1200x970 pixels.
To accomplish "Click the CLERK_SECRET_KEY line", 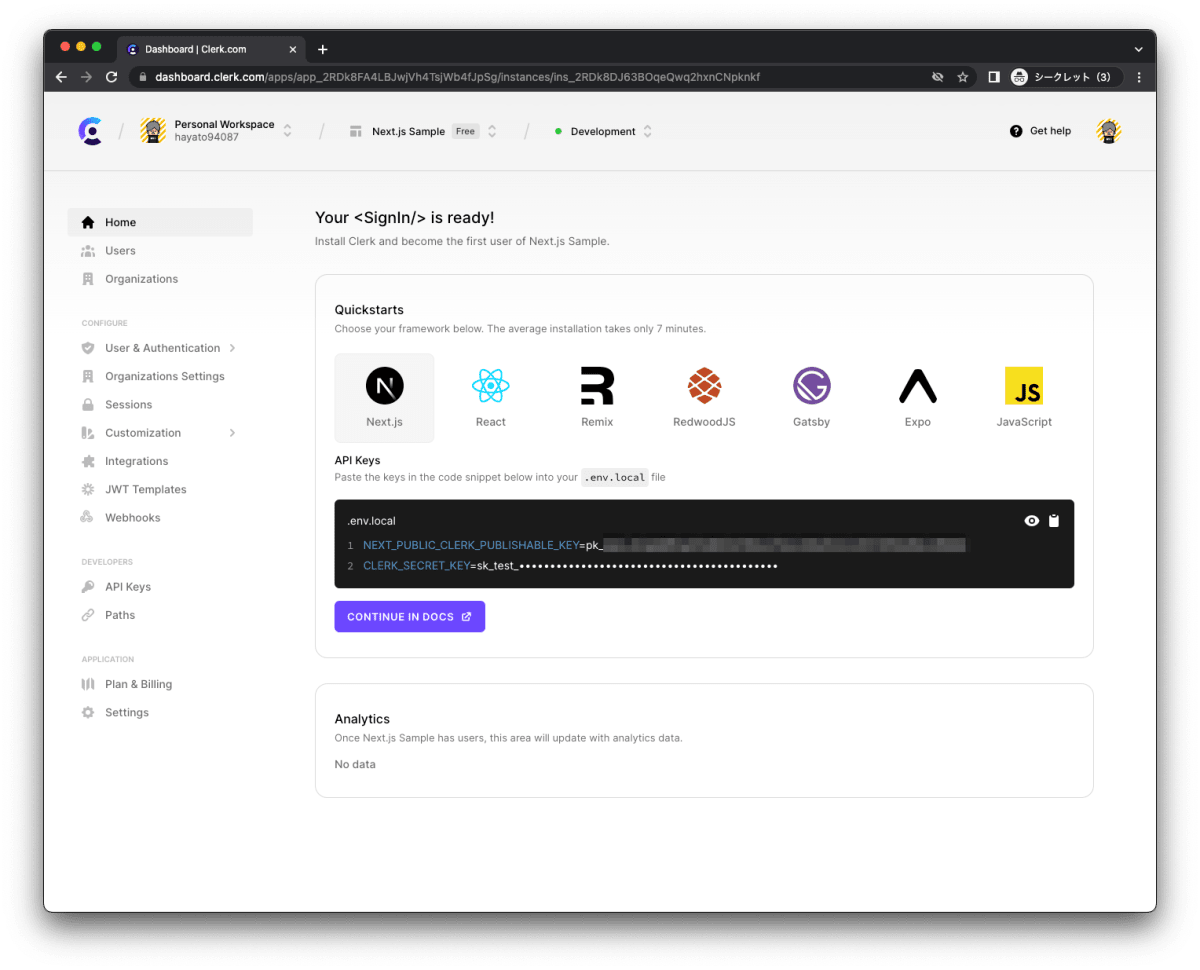I will 570,566.
